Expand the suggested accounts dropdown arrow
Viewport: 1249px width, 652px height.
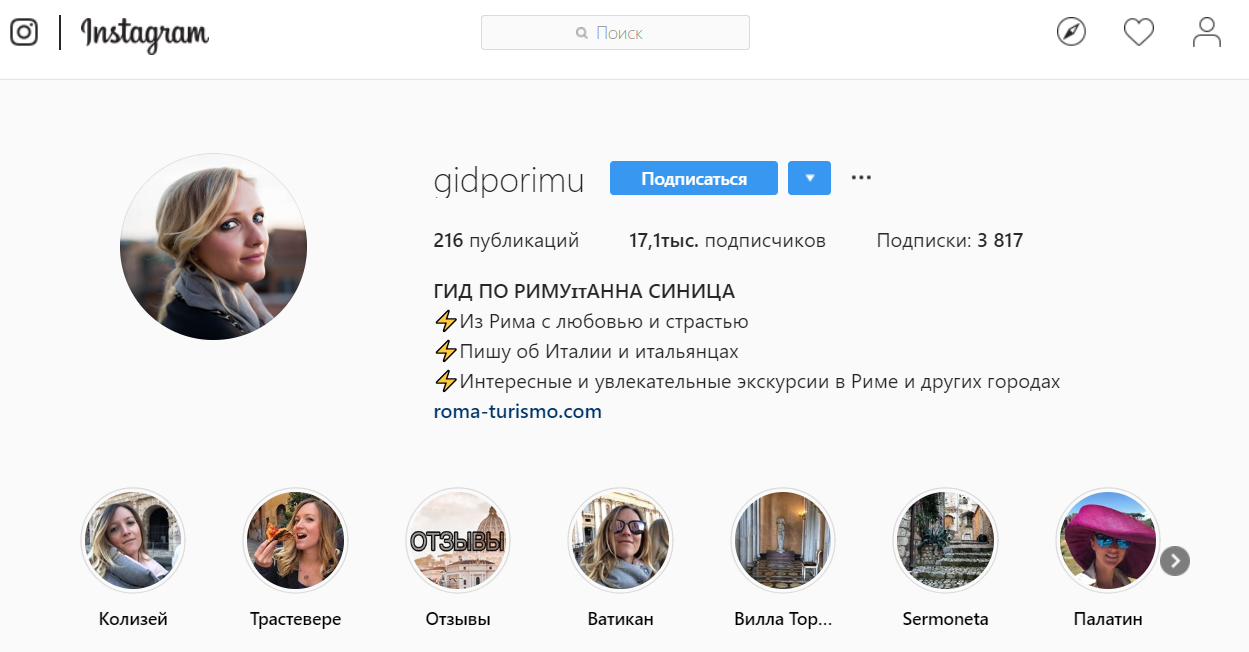pyautogui.click(x=809, y=178)
